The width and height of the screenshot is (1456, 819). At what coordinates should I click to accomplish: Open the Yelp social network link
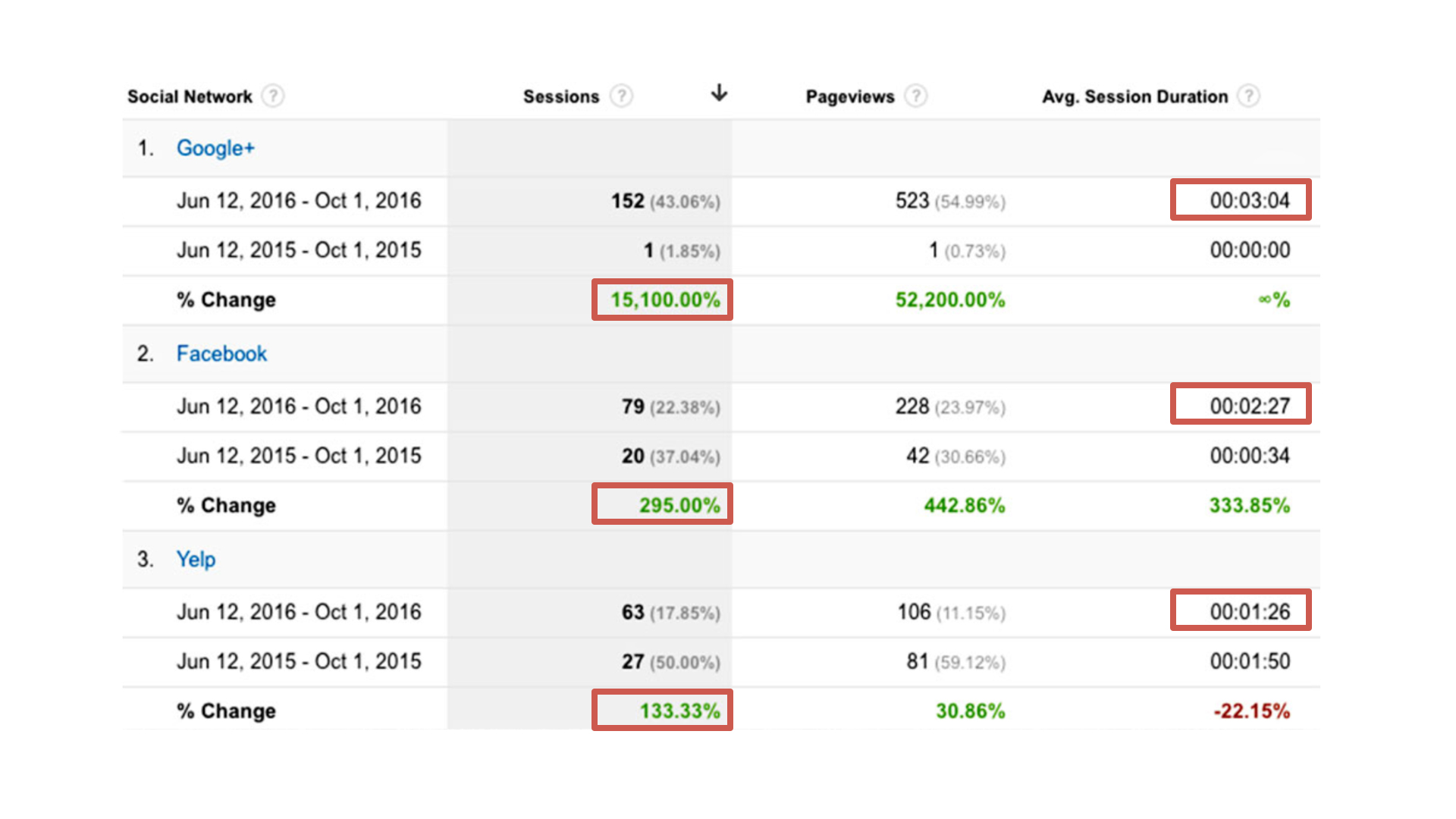click(x=196, y=560)
